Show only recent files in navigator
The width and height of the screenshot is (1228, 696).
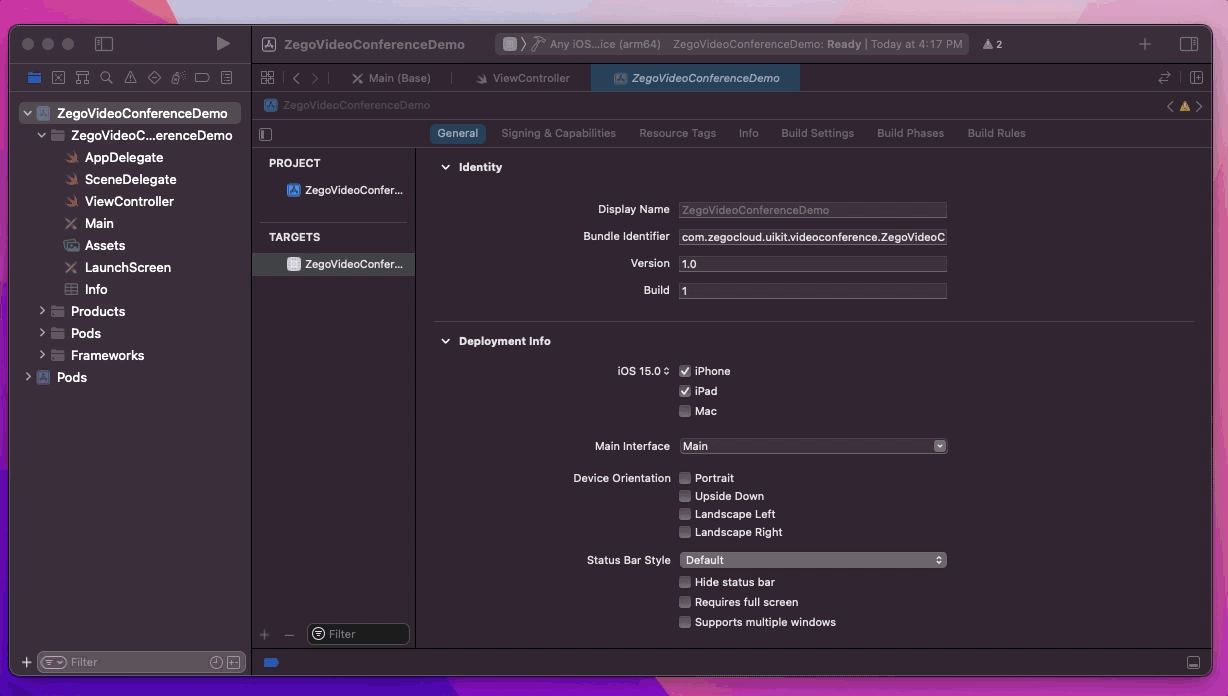(x=216, y=662)
